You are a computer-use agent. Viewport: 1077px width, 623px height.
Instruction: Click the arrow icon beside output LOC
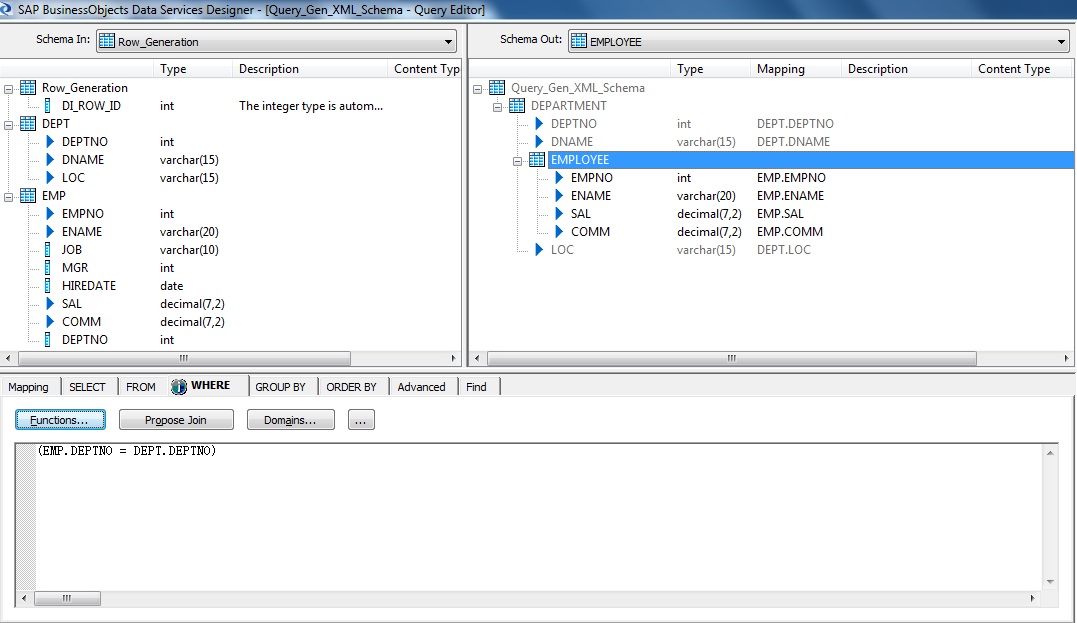tap(539, 249)
